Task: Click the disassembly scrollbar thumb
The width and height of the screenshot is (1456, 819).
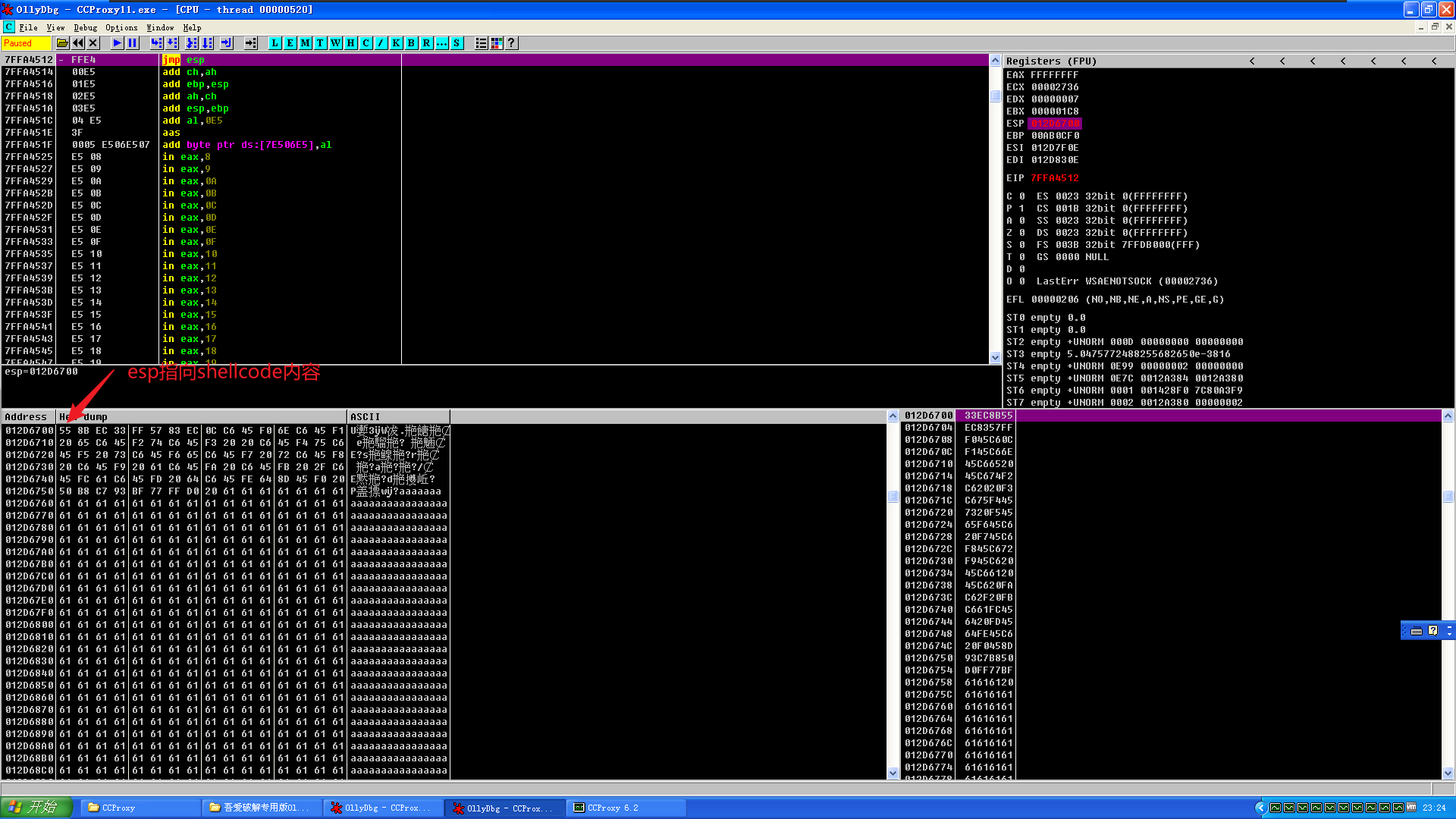Action: (995, 96)
